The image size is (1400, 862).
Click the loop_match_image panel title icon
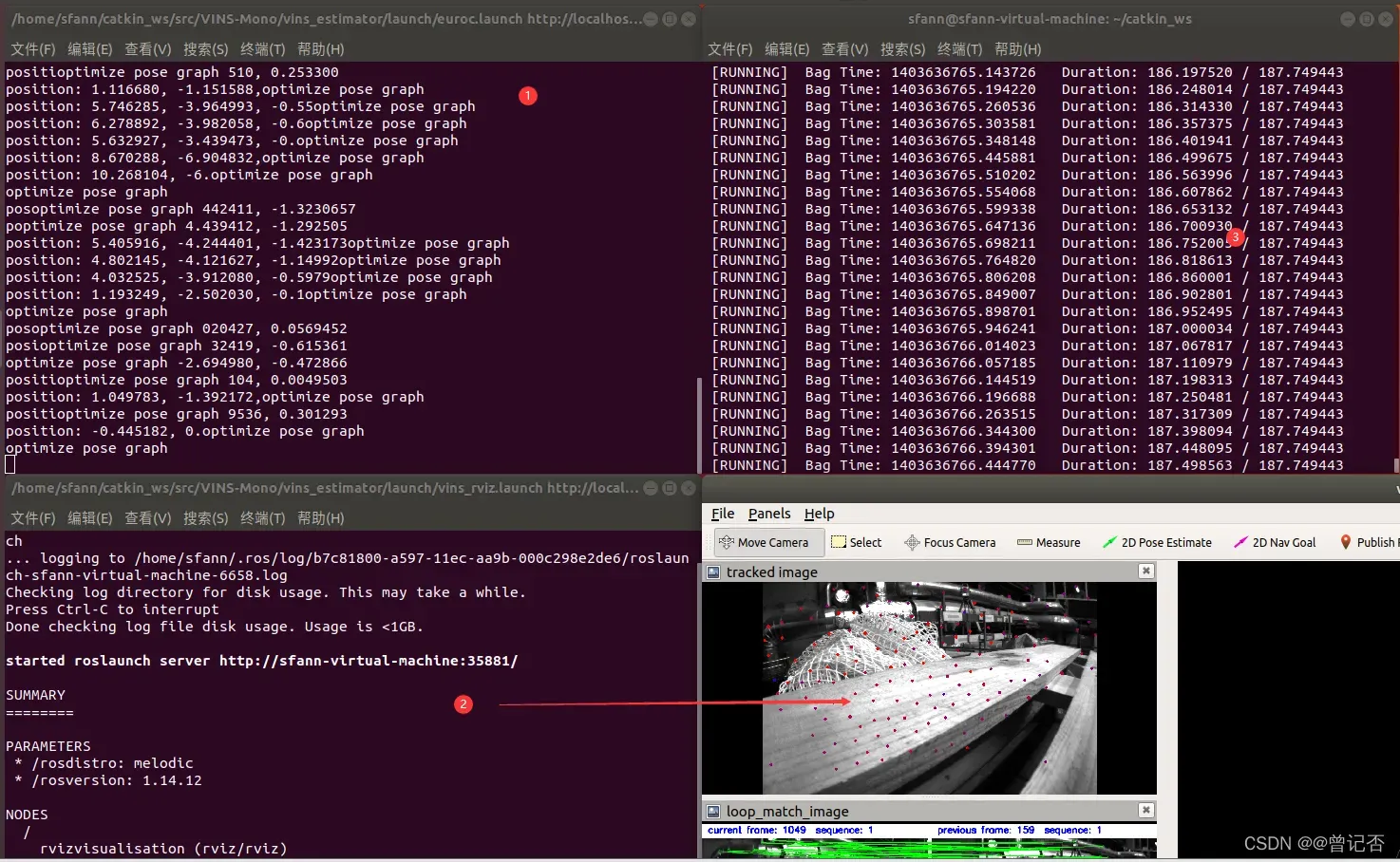click(713, 811)
